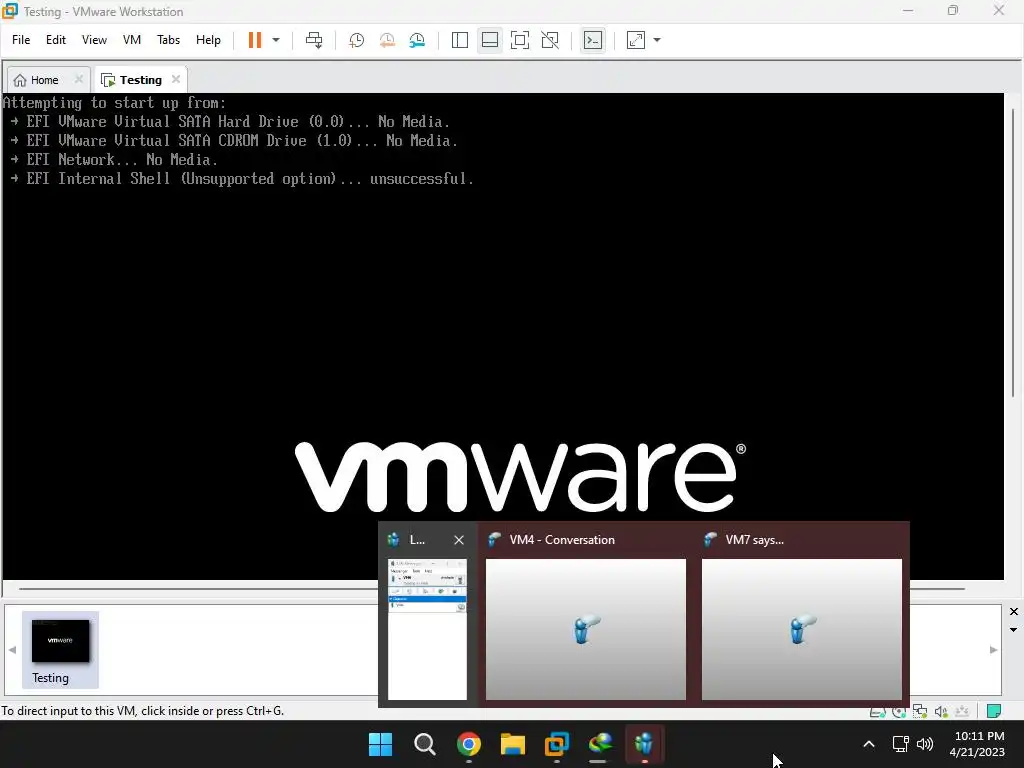Open the File menu
Screen dimensions: 1024x768
[x=21, y=40]
